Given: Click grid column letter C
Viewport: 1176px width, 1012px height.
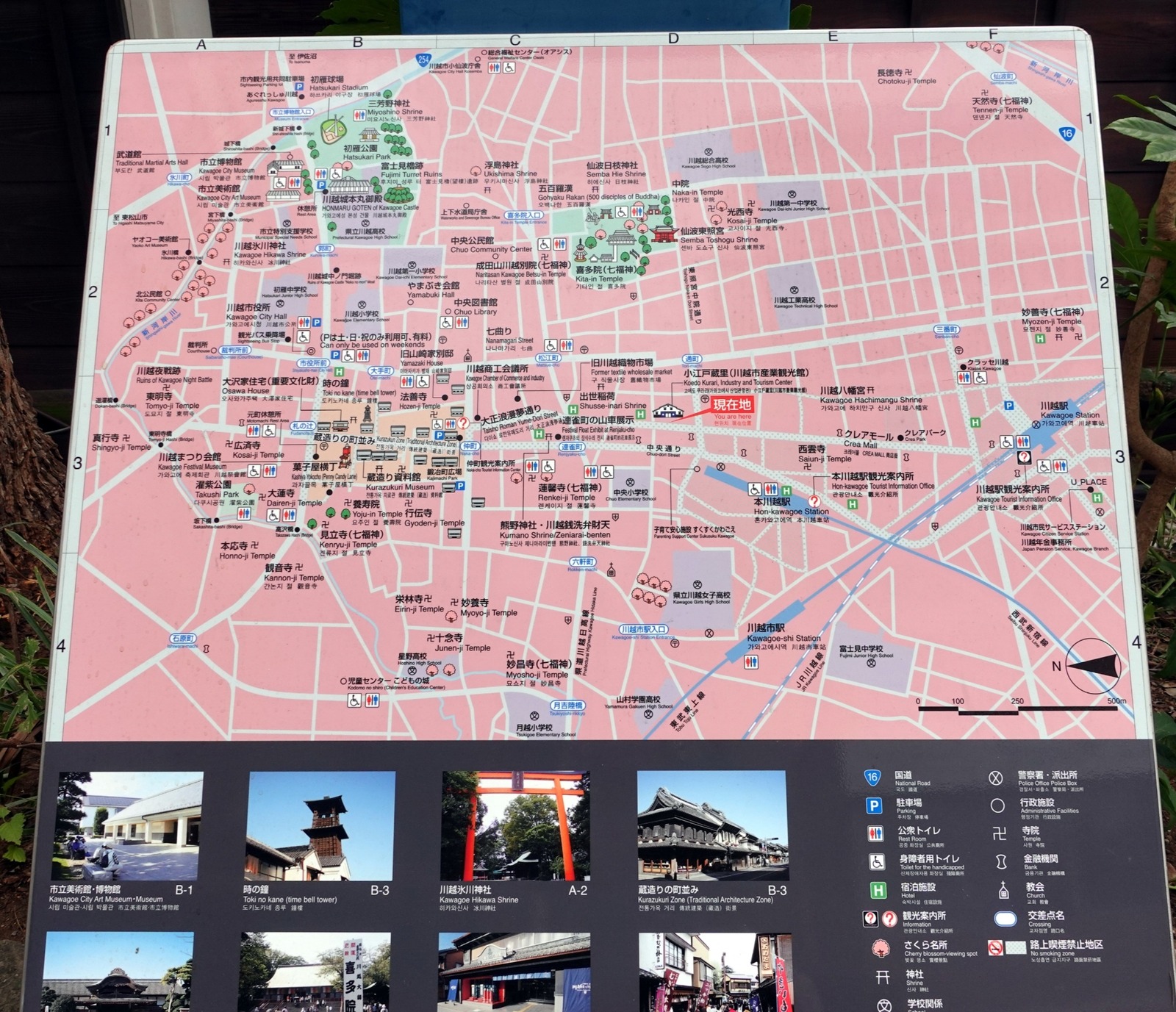Looking at the screenshot, I should [515, 40].
